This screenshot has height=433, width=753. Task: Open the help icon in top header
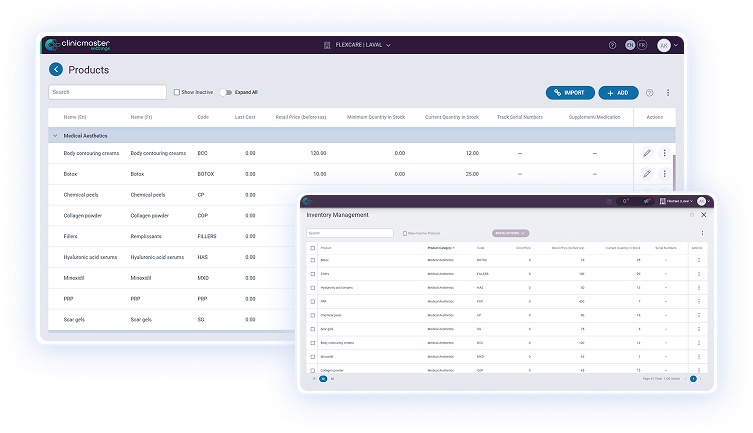pyautogui.click(x=613, y=45)
